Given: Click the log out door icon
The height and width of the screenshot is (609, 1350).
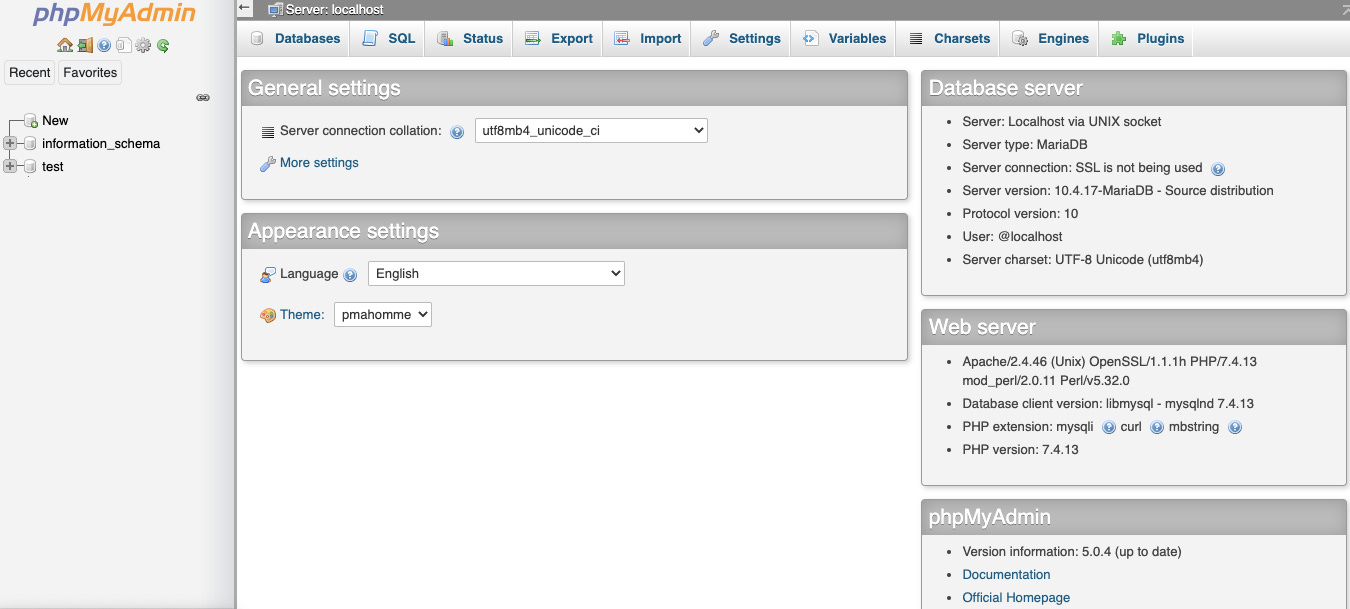Looking at the screenshot, I should [x=85, y=45].
